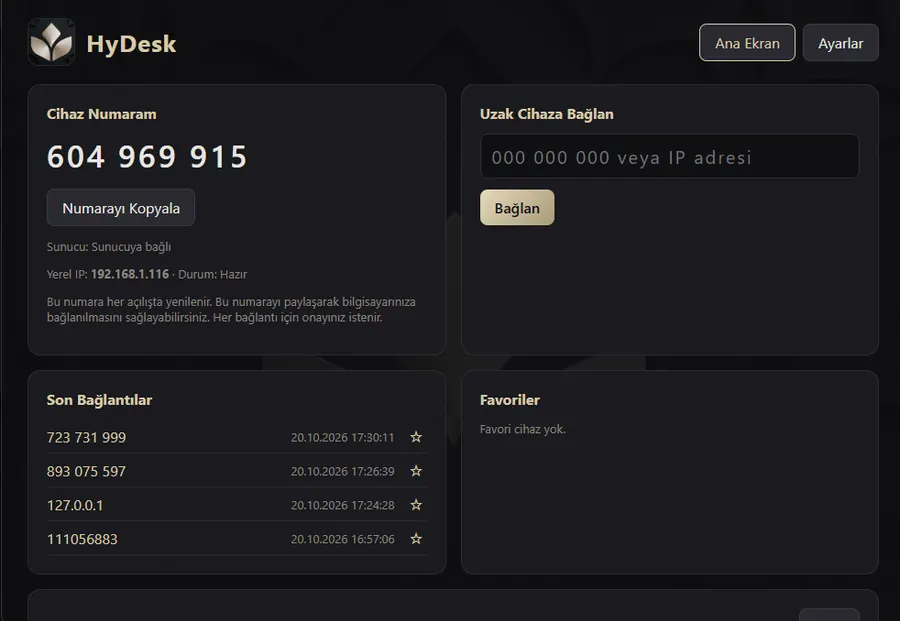Favorite the 723 731 999 connection star
This screenshot has height=621, width=900.
[x=416, y=437]
